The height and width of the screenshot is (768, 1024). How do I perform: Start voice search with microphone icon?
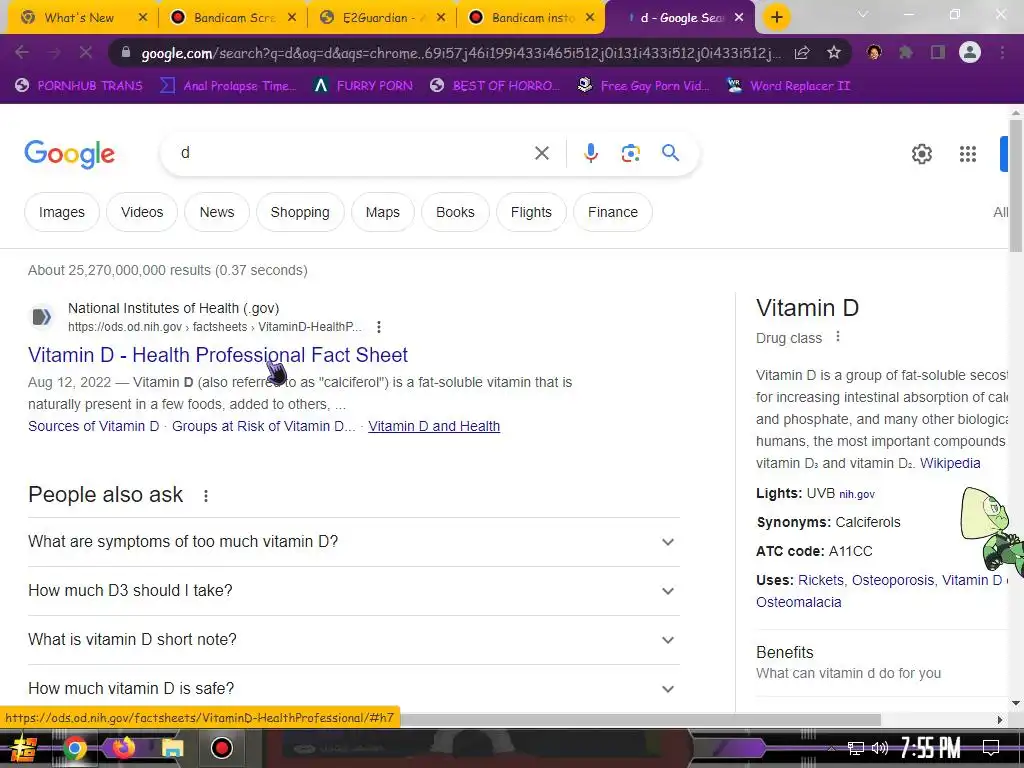coord(590,153)
